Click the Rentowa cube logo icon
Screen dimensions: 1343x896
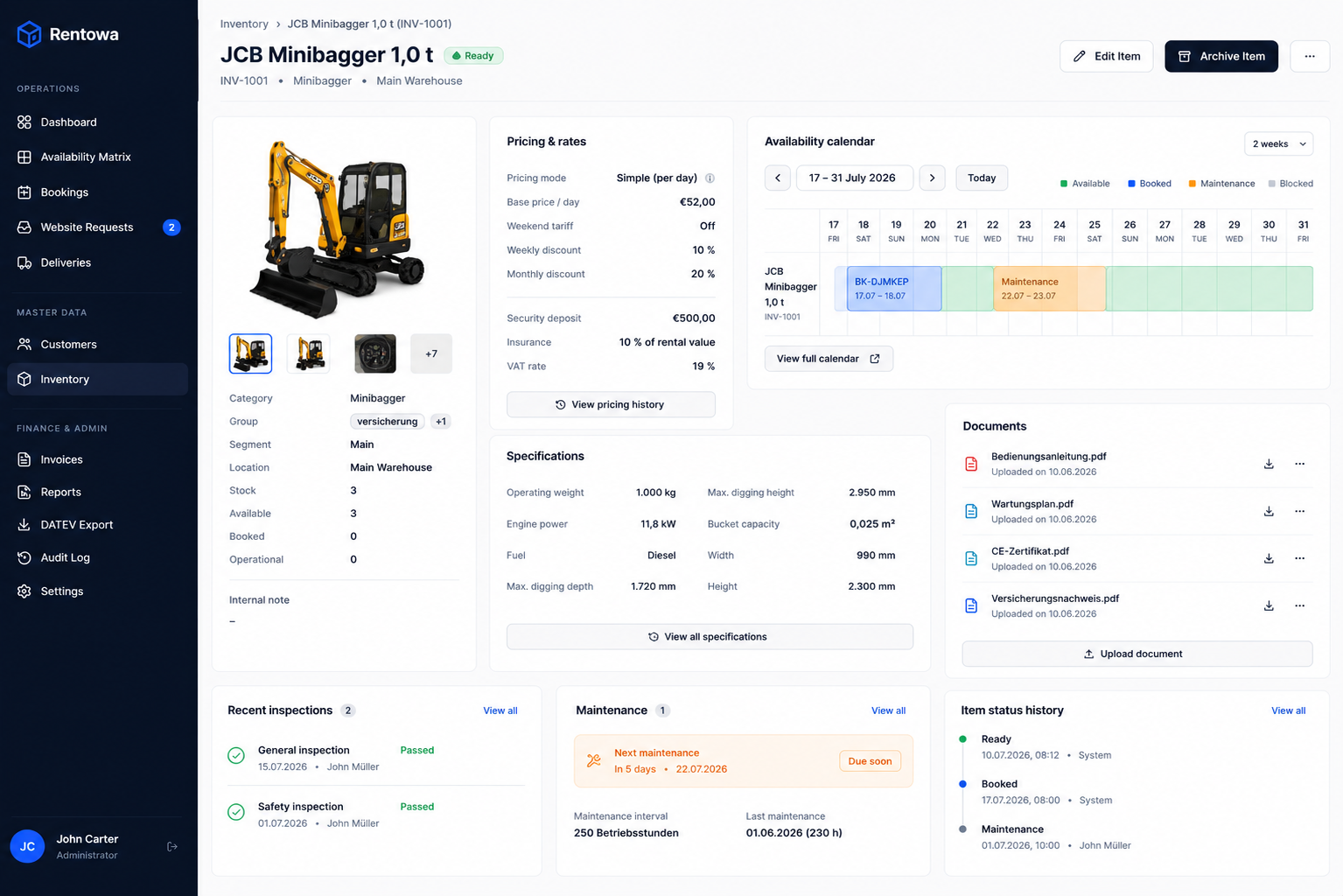(29, 34)
